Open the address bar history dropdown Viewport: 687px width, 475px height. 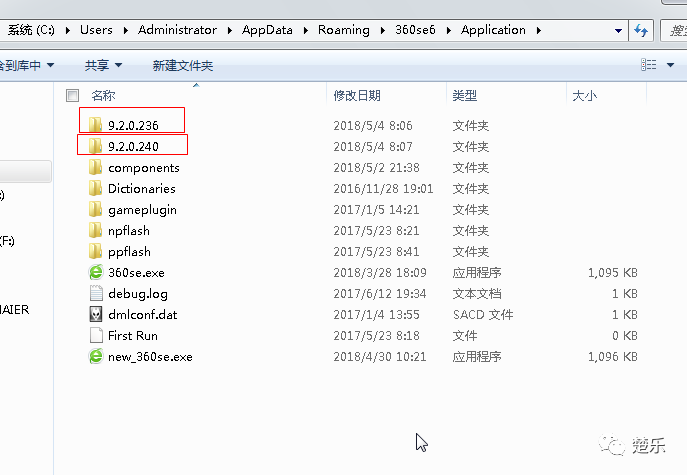[618, 31]
